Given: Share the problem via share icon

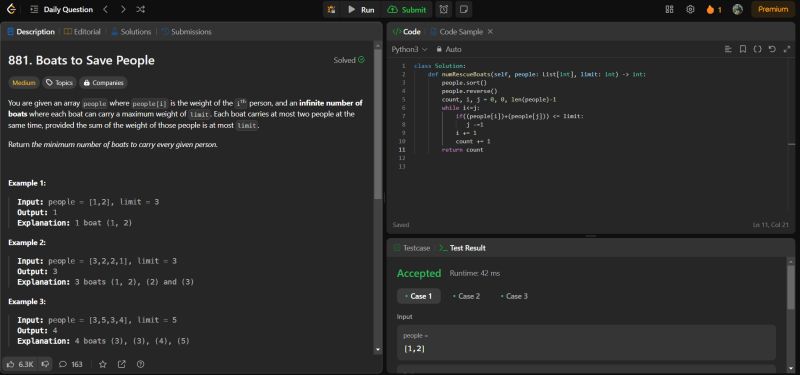Looking at the screenshot, I should (121, 364).
